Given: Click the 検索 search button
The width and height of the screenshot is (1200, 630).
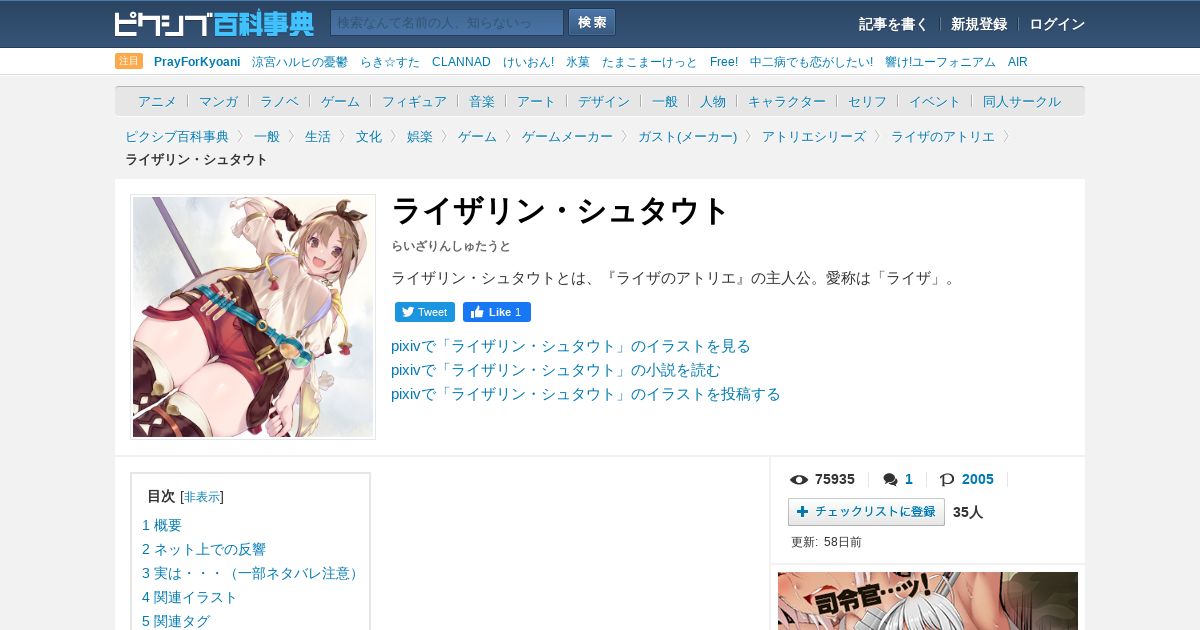Looking at the screenshot, I should click(x=592, y=22).
